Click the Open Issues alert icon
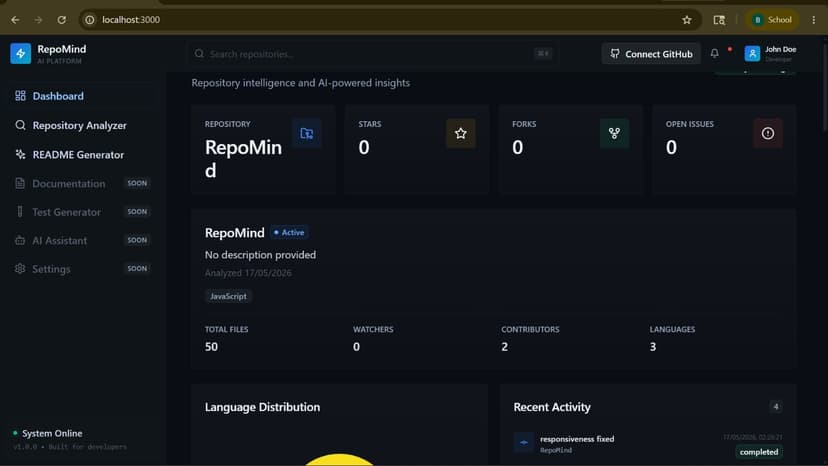 pyautogui.click(x=768, y=134)
